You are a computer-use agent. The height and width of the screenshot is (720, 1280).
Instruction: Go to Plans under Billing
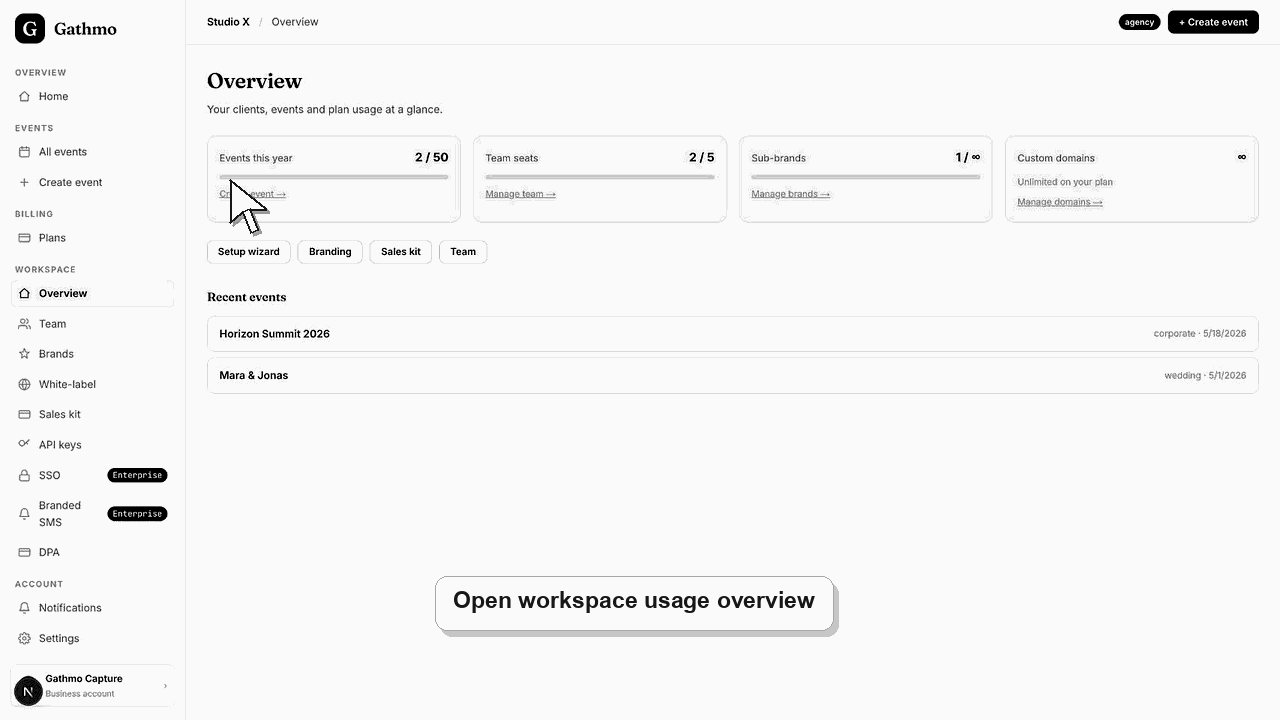point(92,238)
